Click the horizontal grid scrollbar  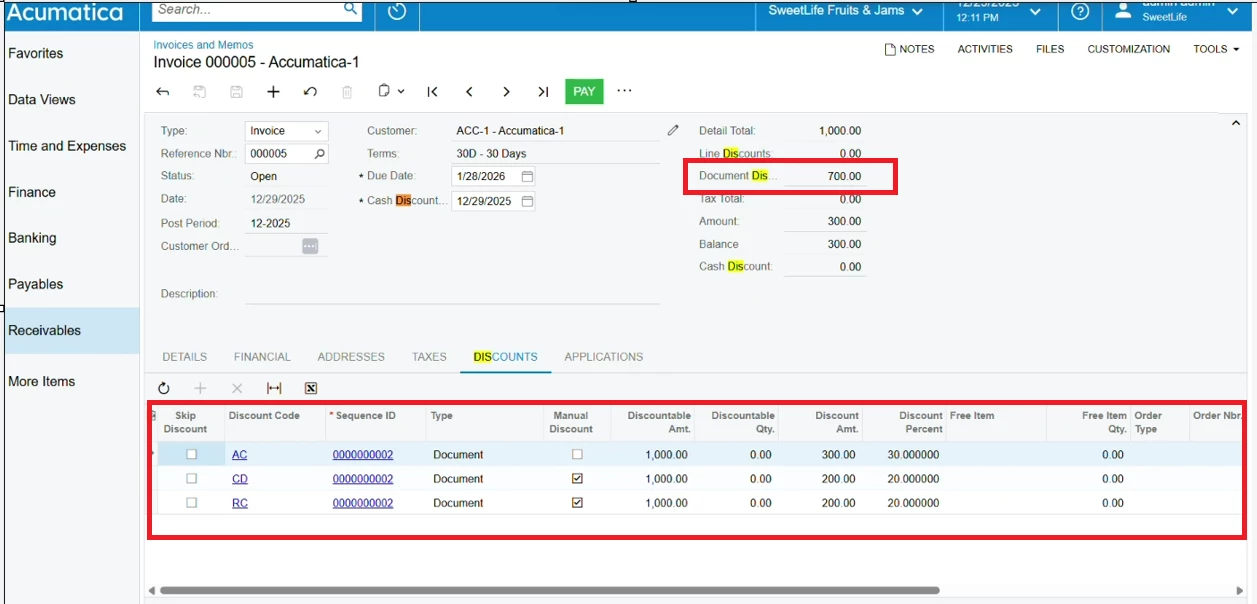pyautogui.click(x=549, y=591)
